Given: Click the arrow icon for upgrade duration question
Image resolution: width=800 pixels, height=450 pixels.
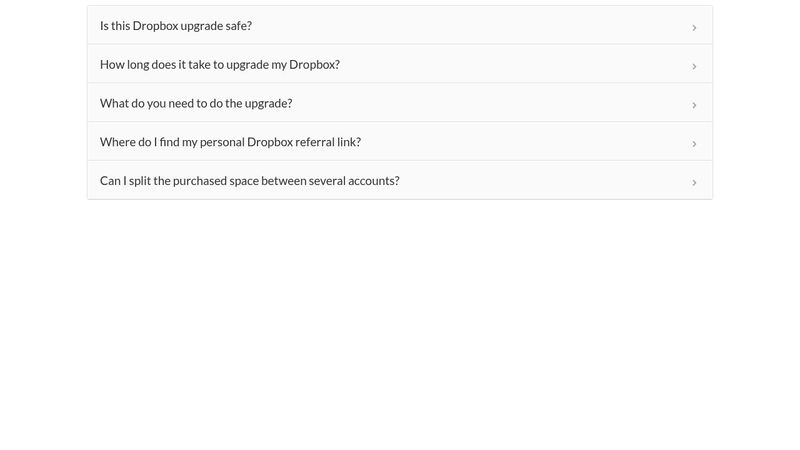Looking at the screenshot, I should pyautogui.click(x=694, y=66).
